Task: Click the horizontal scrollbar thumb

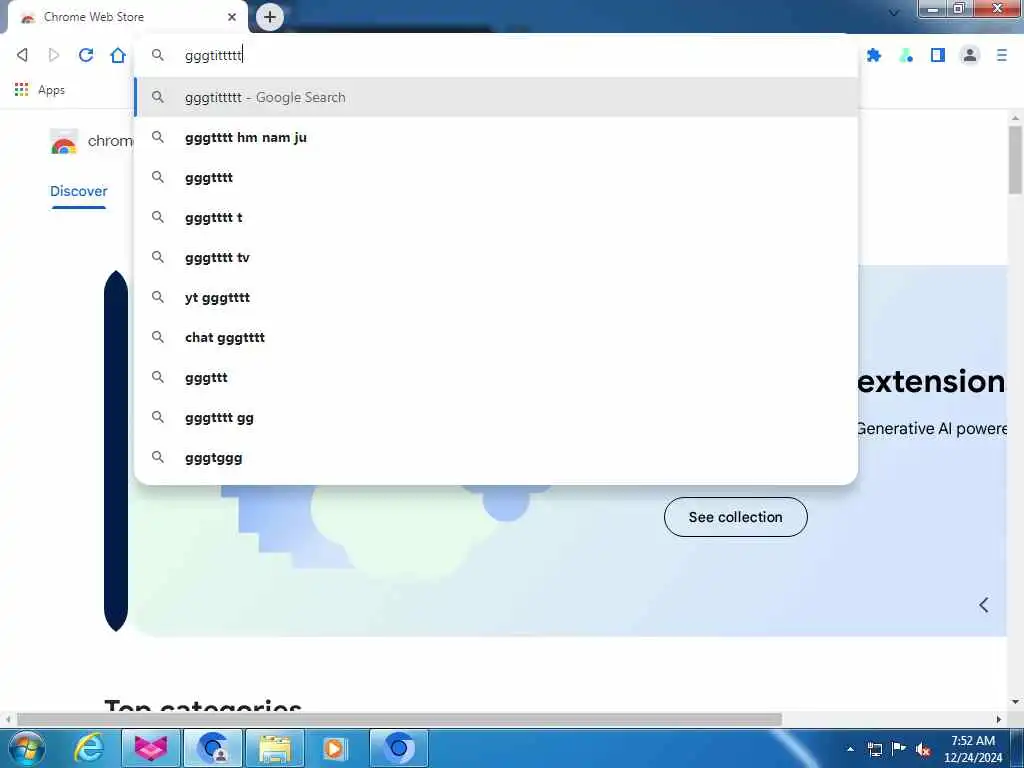Action: click(x=399, y=719)
